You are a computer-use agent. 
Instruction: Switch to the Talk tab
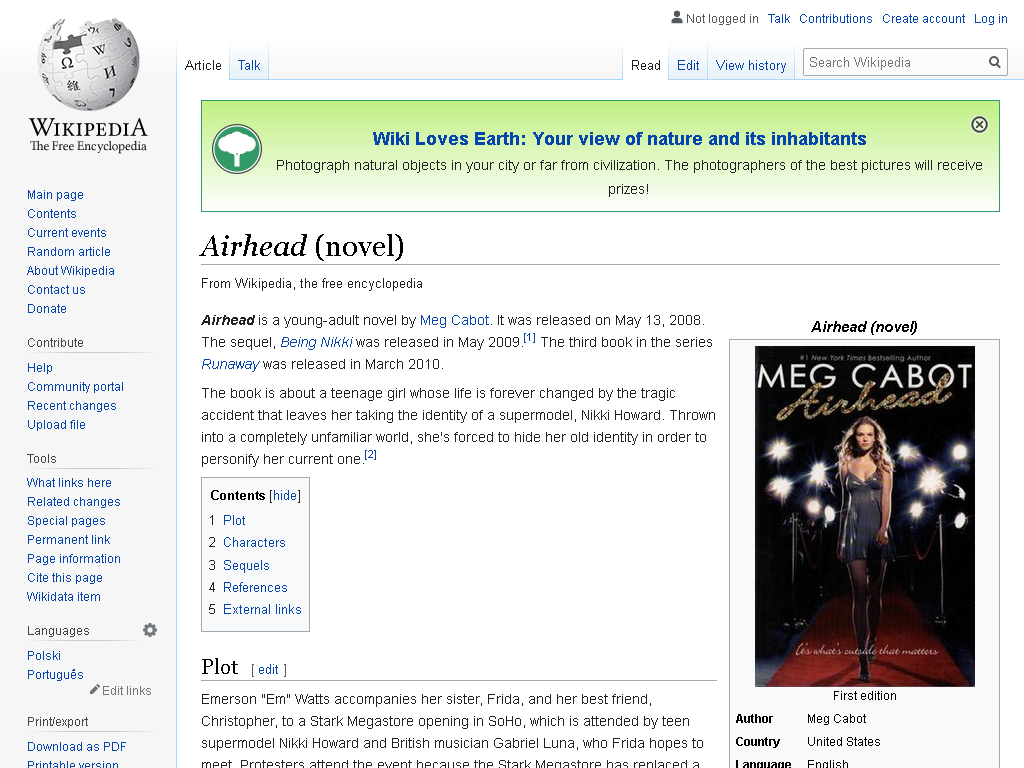click(x=249, y=65)
